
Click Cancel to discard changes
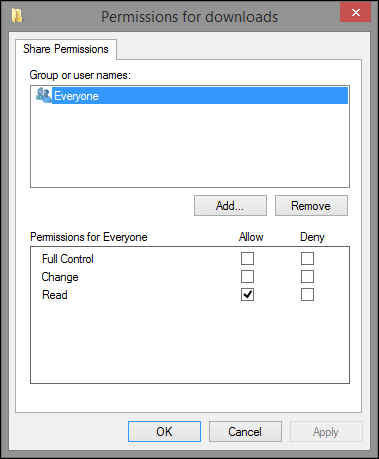(245, 432)
